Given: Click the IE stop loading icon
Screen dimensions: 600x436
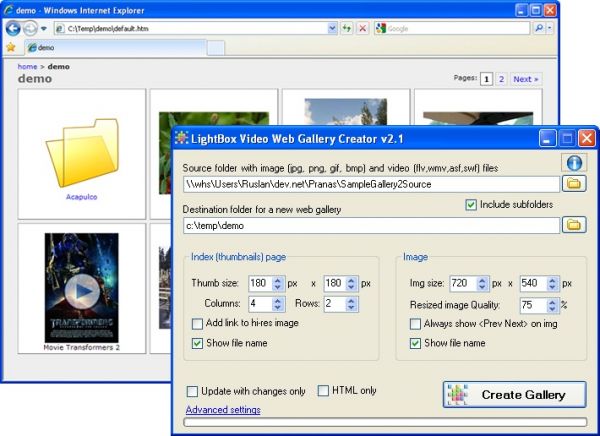Looking at the screenshot, I should click(x=362, y=29).
